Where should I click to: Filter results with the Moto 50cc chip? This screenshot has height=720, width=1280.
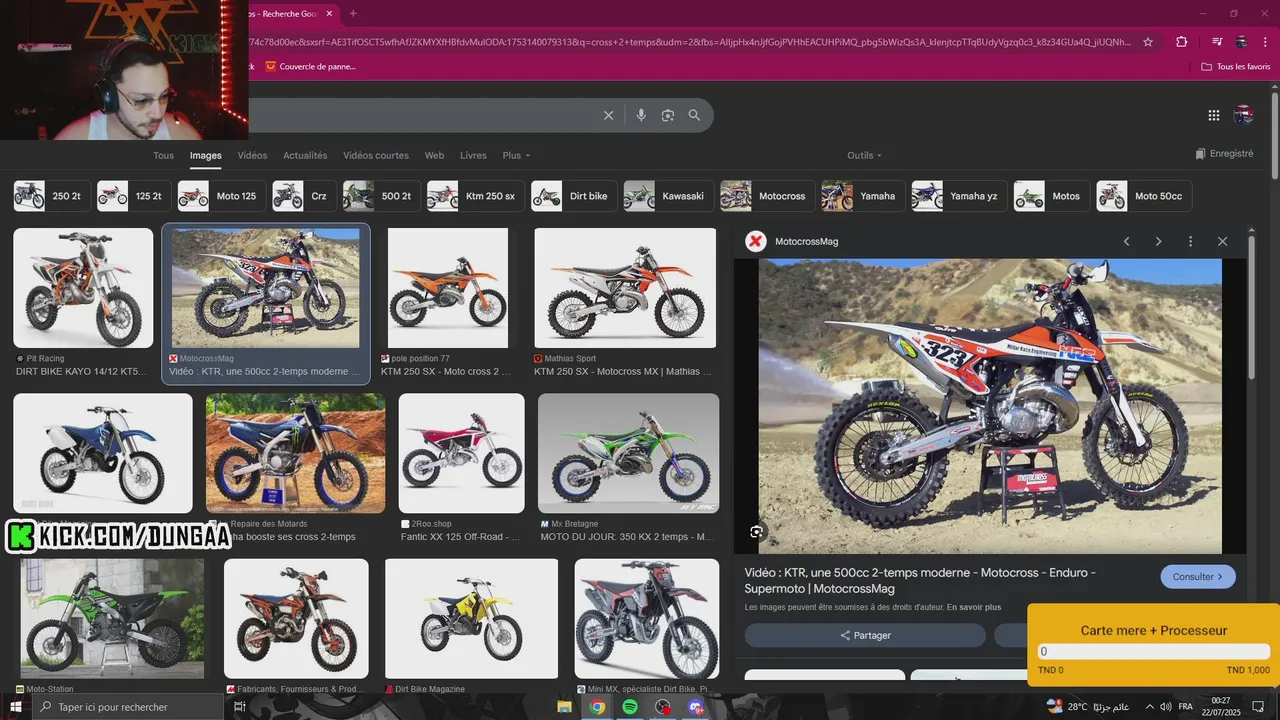(1143, 196)
